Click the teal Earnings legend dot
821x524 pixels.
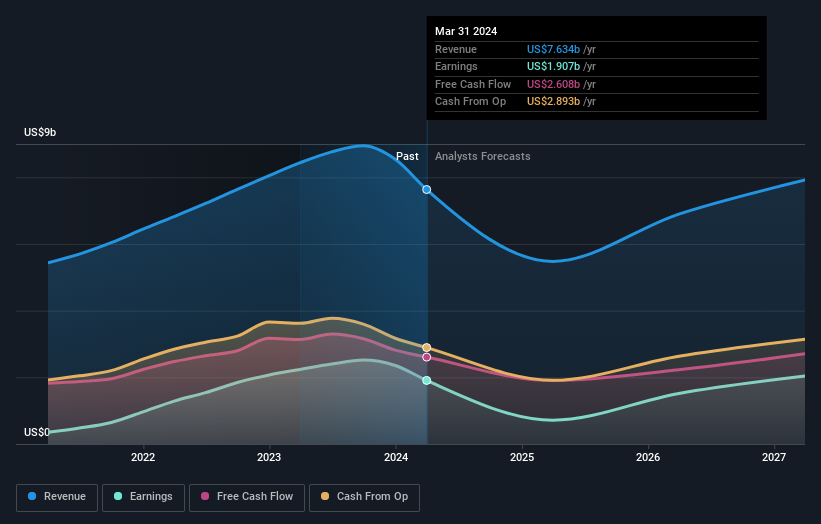118,496
